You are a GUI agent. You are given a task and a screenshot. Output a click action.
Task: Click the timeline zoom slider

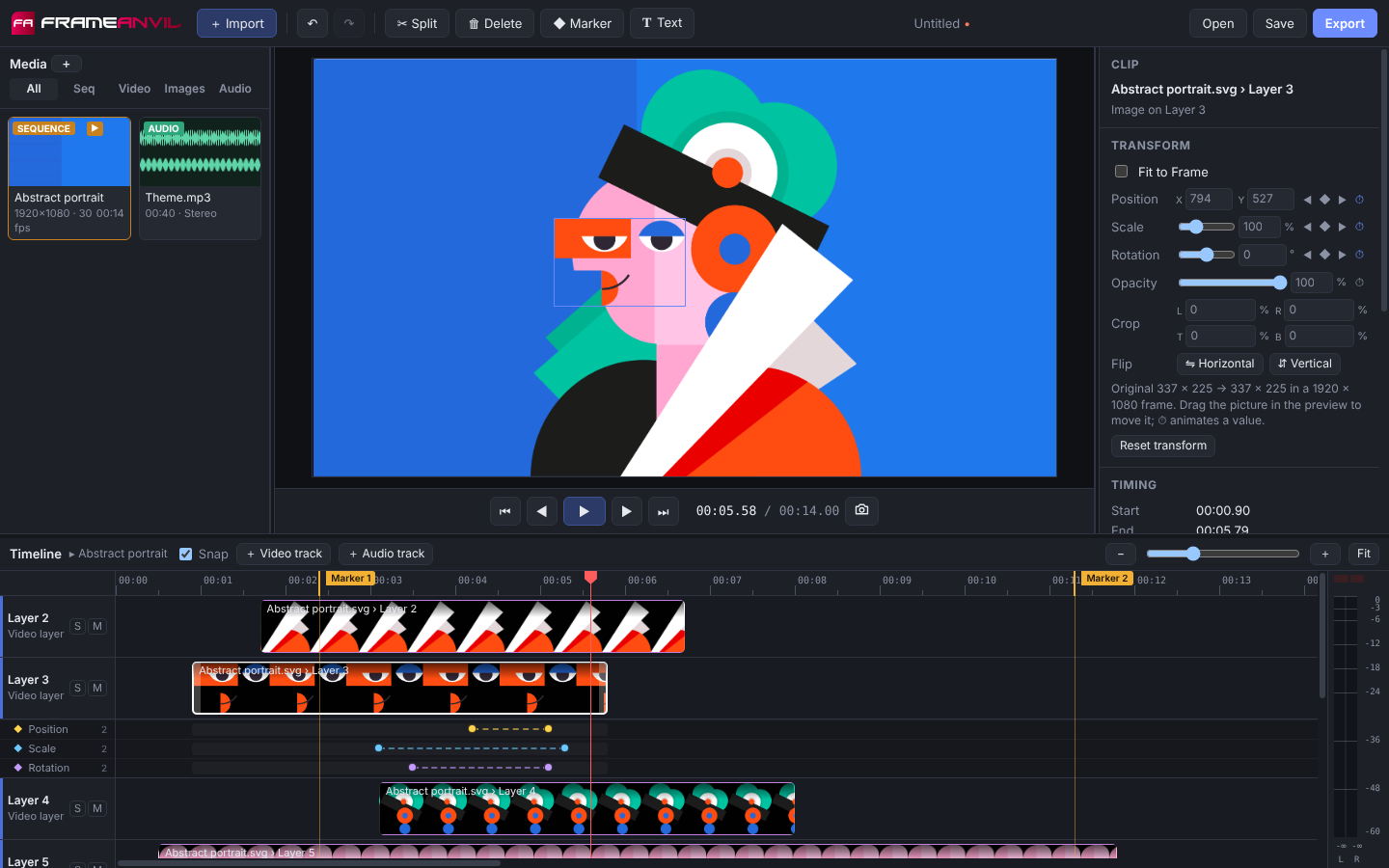point(1223,554)
